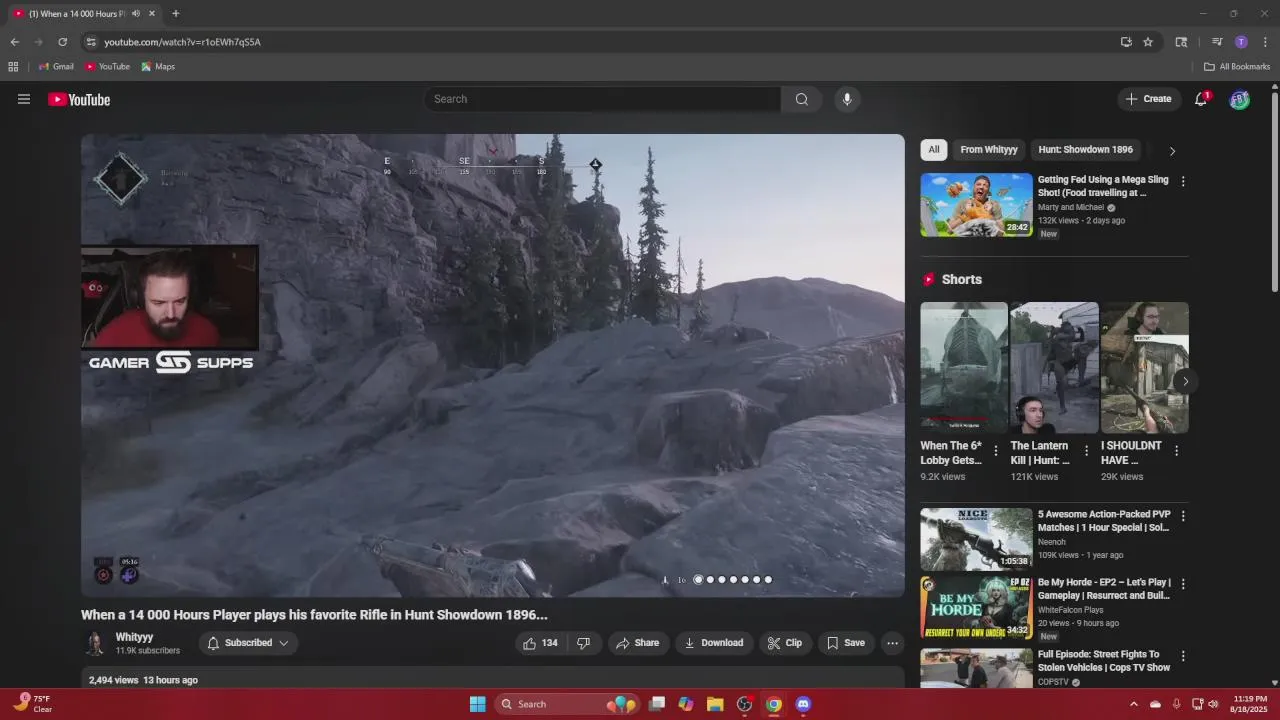Open Chrome three-dot menu
Viewport: 1280px width, 720px height.
tap(1265, 42)
